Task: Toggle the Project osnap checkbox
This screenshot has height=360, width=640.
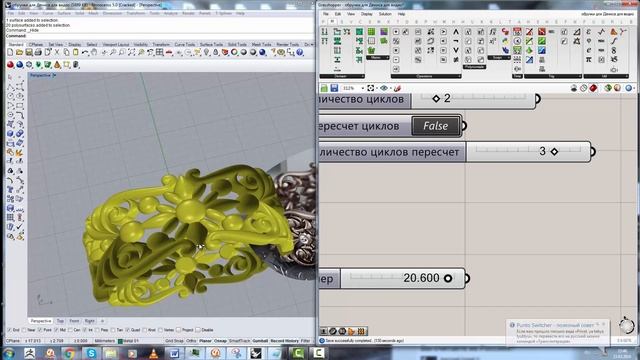Action: [179, 330]
